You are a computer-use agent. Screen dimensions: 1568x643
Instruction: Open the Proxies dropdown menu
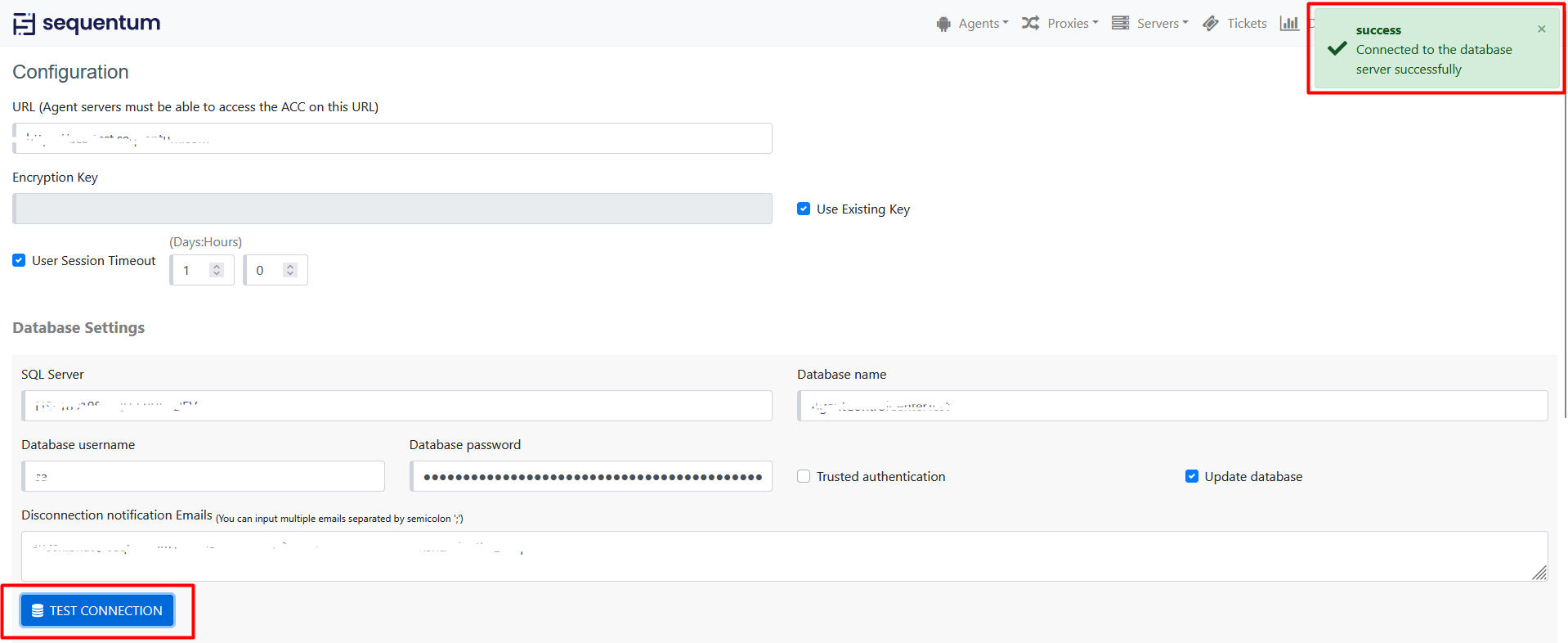(x=1072, y=24)
